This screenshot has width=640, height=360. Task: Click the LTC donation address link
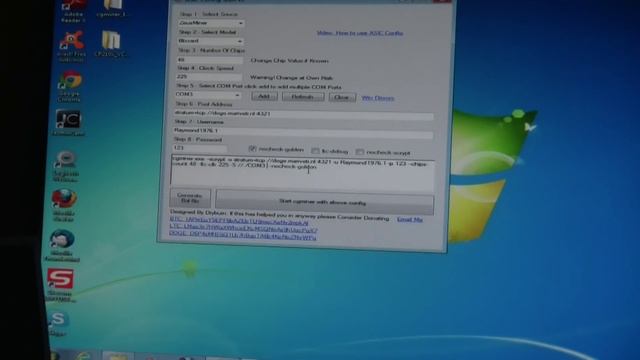243,229
